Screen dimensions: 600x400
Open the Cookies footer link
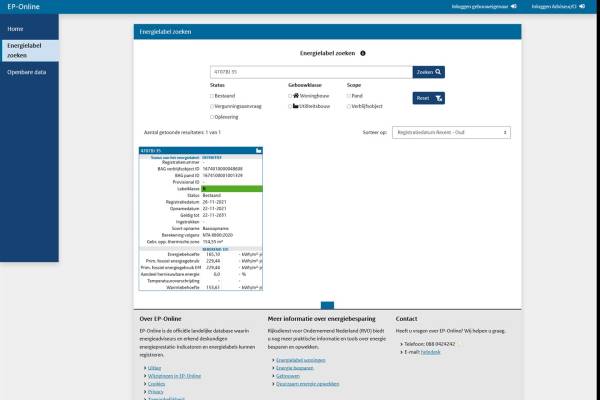click(157, 384)
